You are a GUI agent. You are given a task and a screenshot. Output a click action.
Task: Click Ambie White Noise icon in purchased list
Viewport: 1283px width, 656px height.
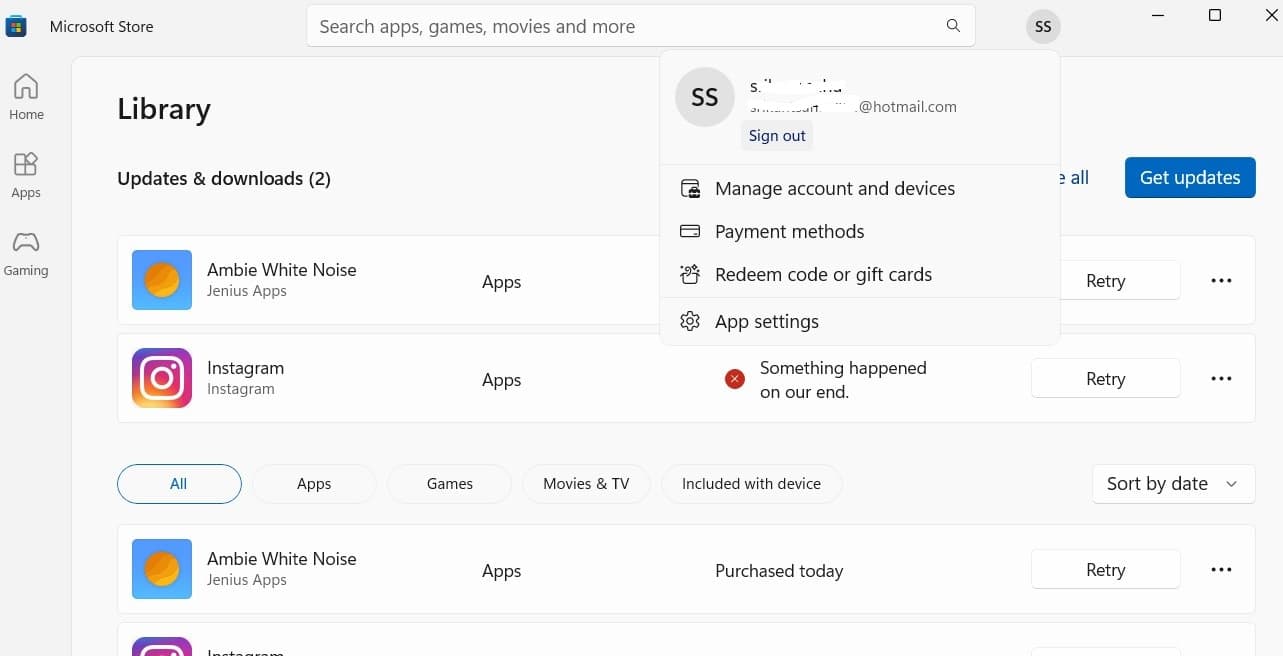coord(162,569)
